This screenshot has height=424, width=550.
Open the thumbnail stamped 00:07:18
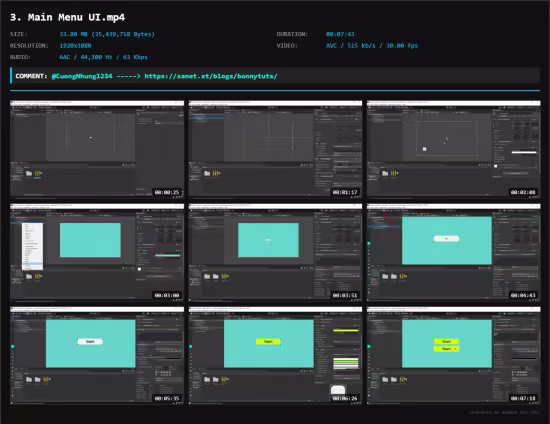(454, 355)
